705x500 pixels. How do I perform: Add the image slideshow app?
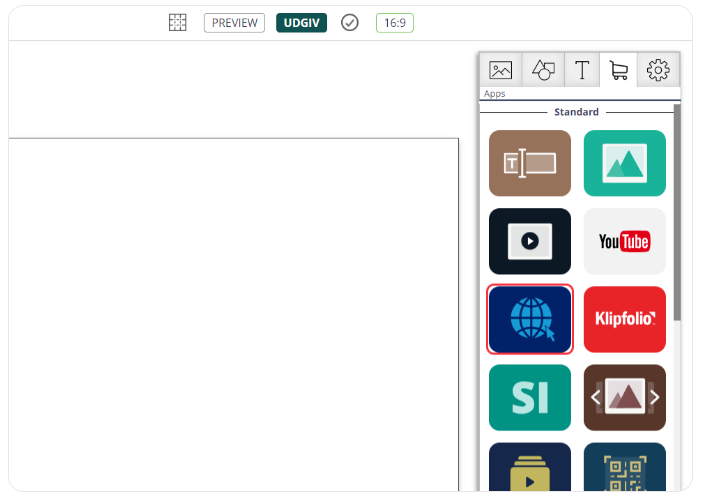tap(625, 397)
